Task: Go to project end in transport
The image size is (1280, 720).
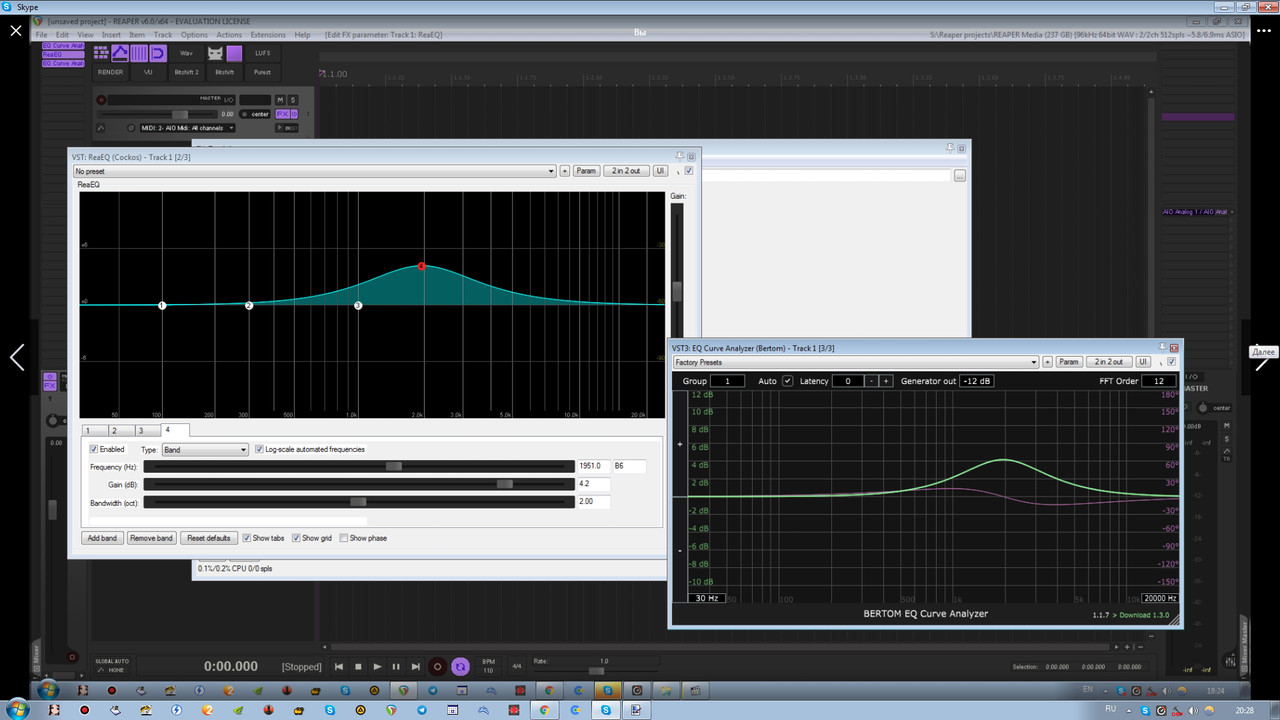Action: [x=415, y=666]
